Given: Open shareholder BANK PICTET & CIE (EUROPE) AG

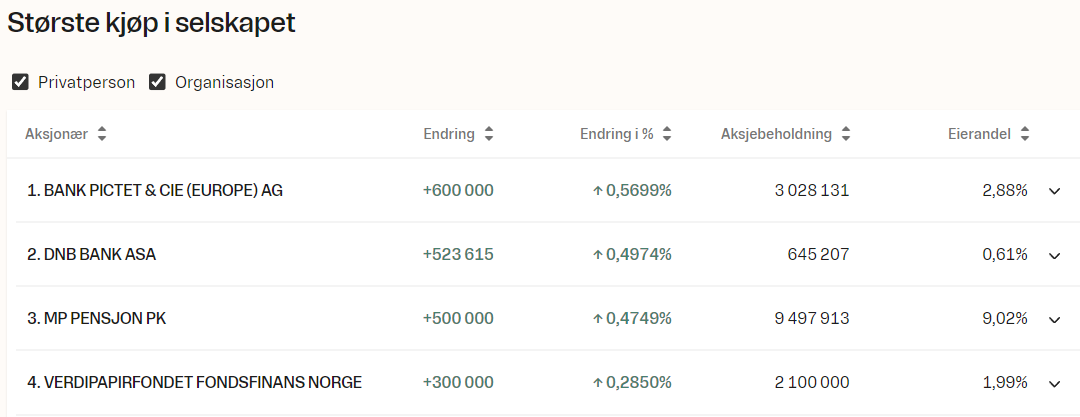Looking at the screenshot, I should click(x=155, y=191).
